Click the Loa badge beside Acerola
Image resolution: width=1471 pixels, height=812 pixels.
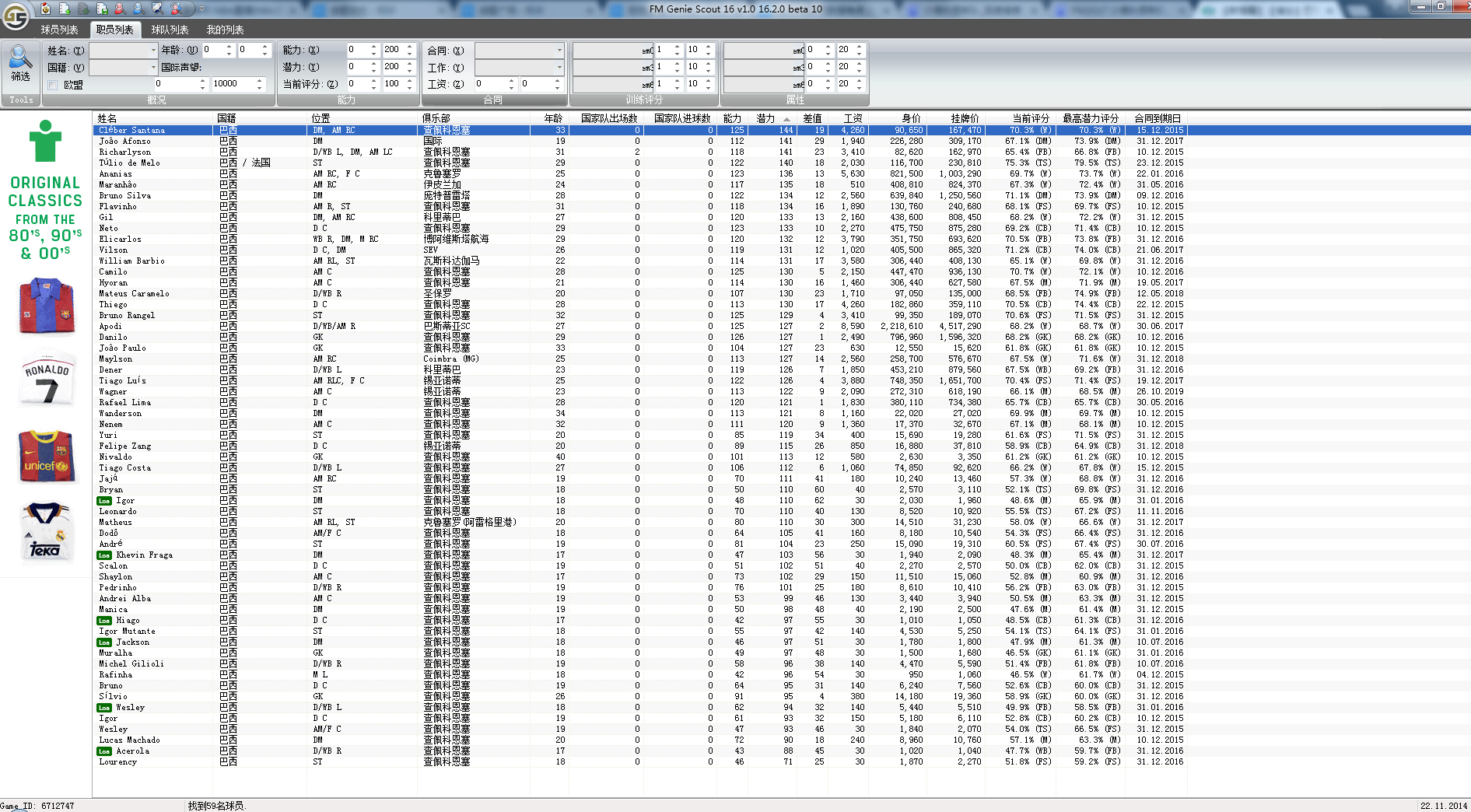point(104,751)
